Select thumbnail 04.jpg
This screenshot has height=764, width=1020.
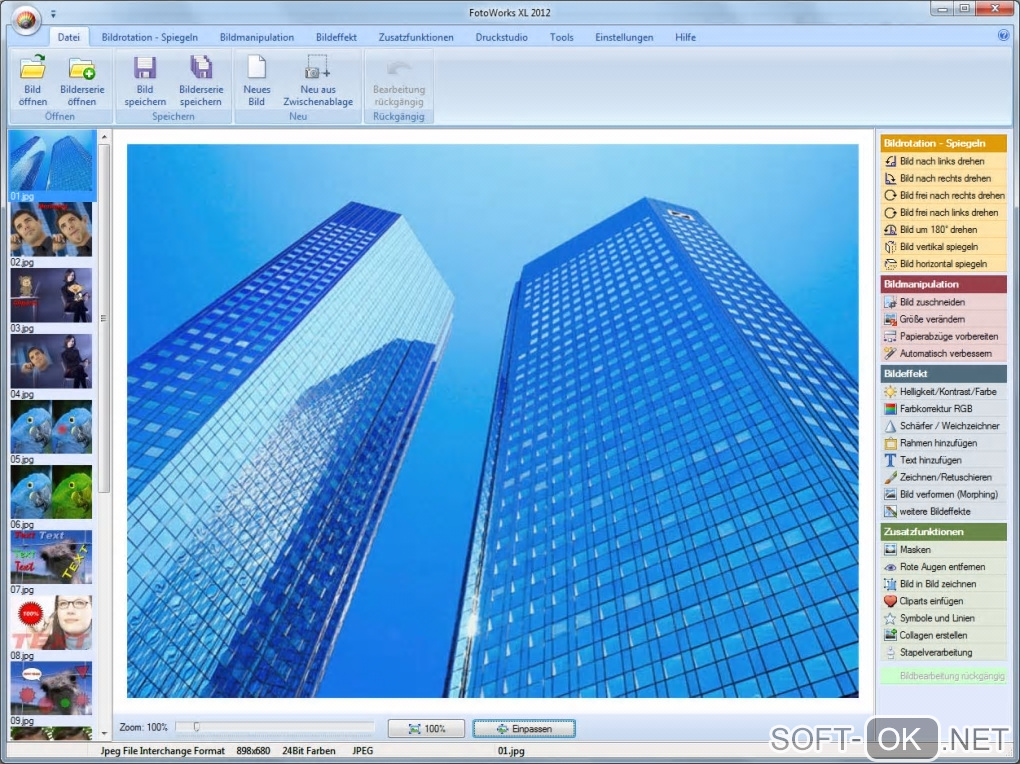coord(51,361)
